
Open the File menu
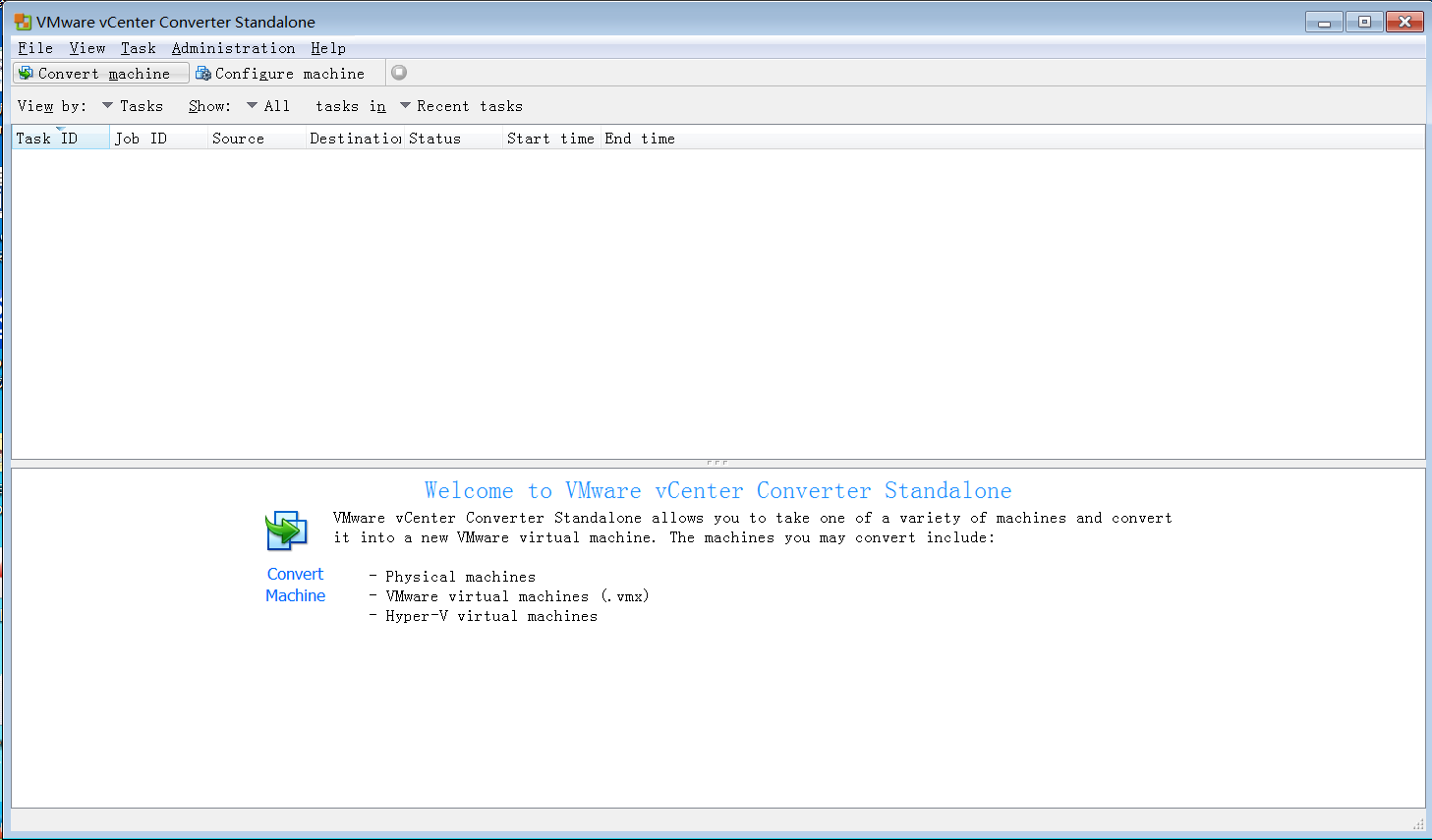pyautogui.click(x=35, y=48)
